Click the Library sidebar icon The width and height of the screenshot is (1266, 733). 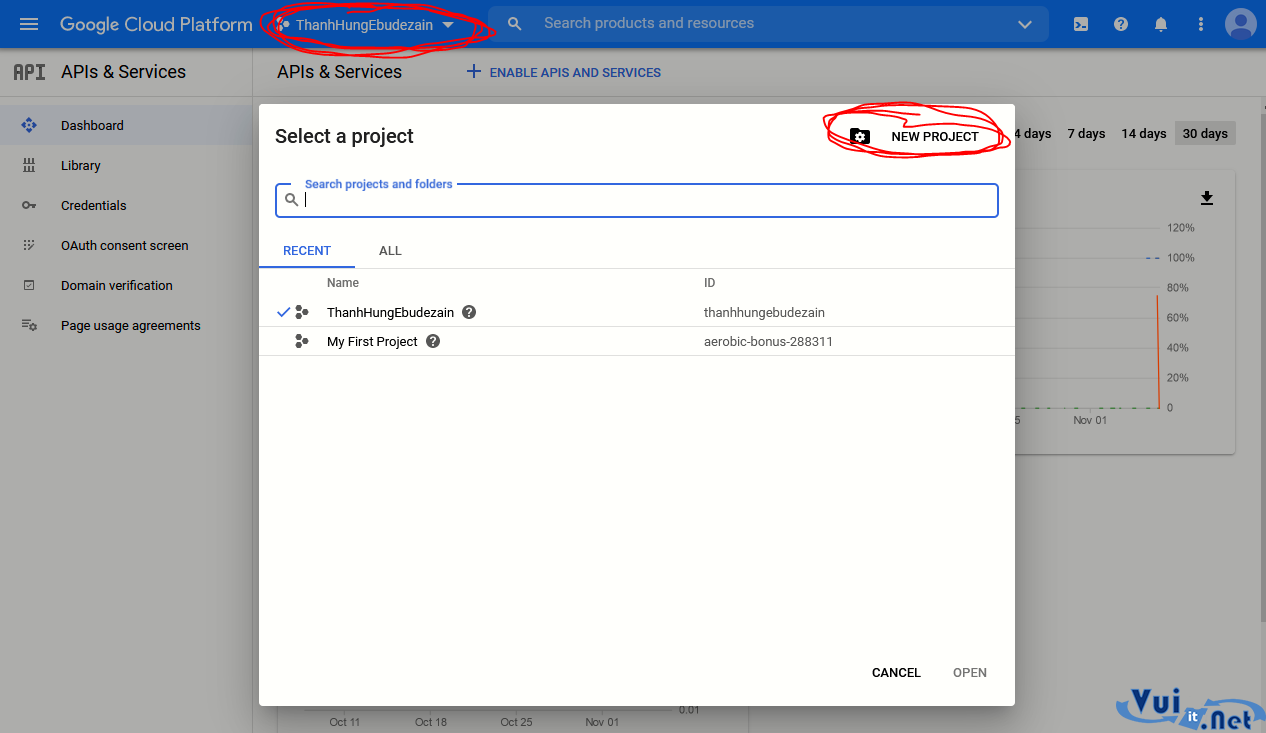point(29,165)
